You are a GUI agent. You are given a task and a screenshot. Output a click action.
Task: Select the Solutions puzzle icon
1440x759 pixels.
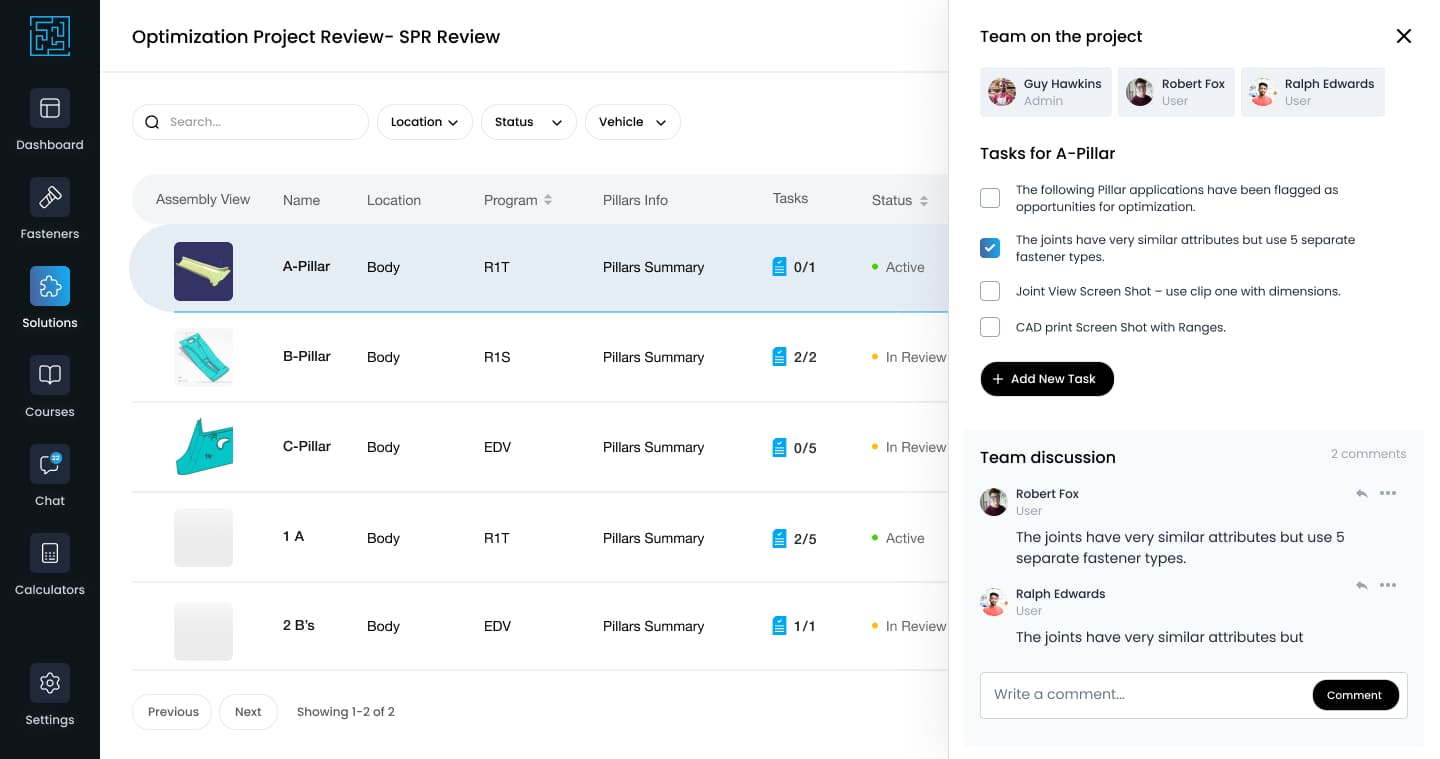[49, 286]
